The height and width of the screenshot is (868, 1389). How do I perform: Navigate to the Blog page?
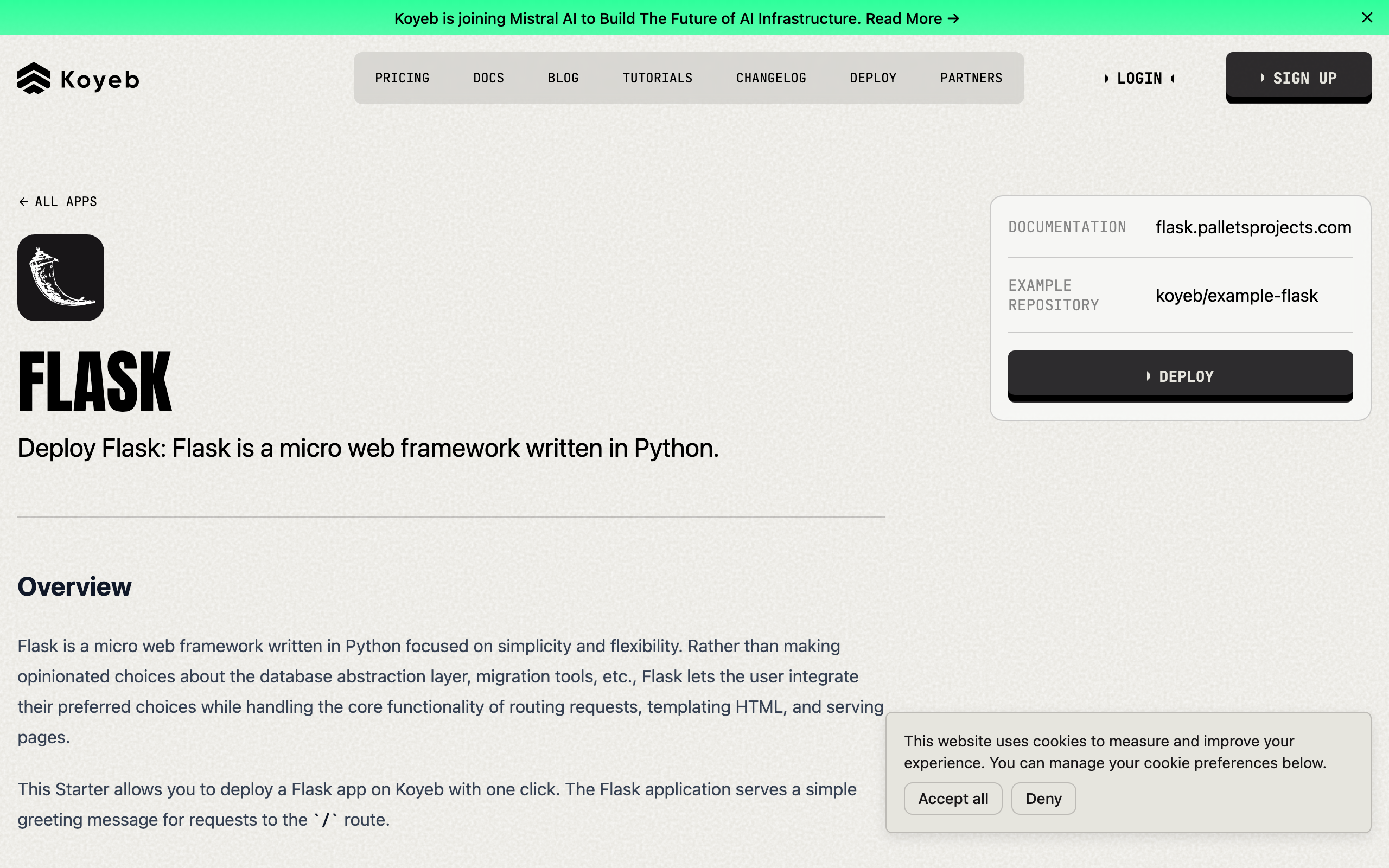[563, 78]
